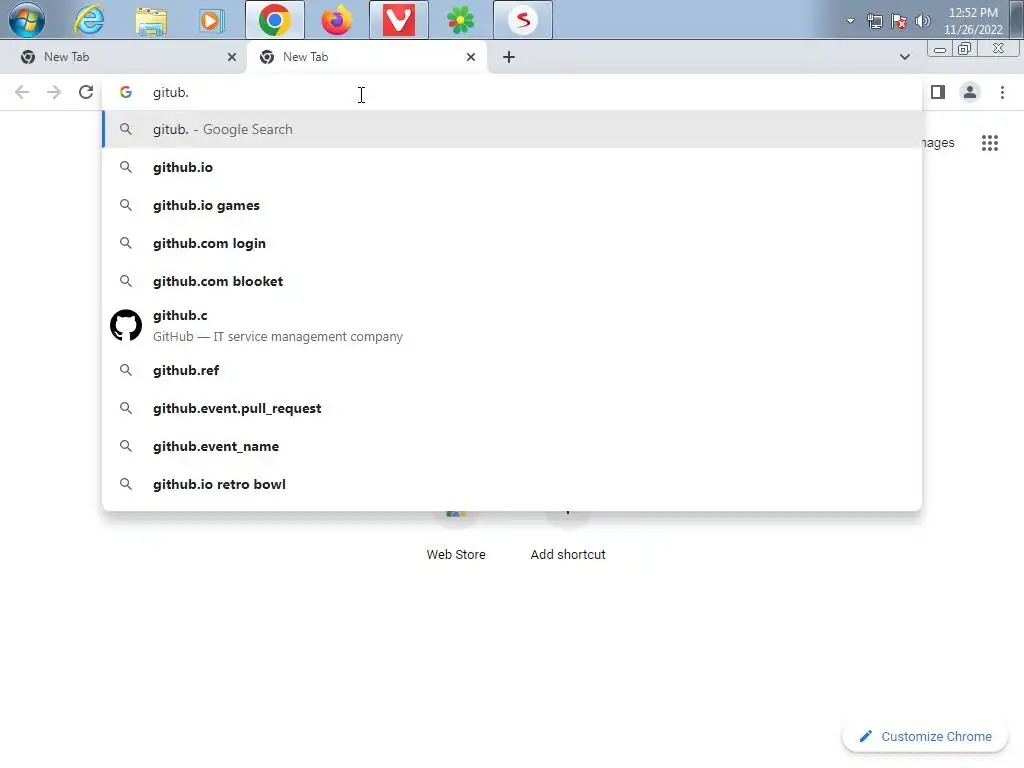Open Windows Explorer file manager from taskbar
The image size is (1024, 768).
151,20
